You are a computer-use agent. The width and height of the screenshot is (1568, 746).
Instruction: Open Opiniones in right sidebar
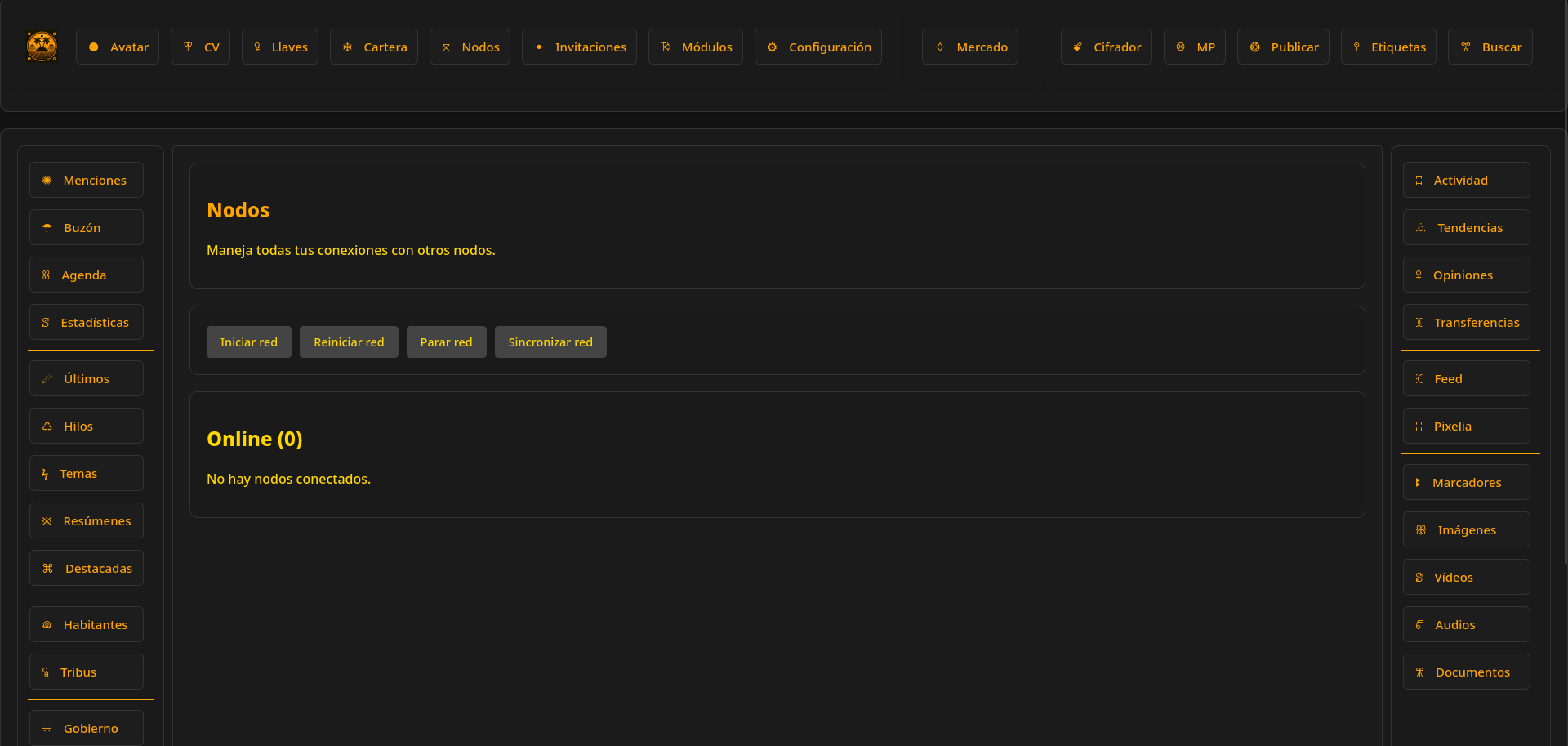tap(1466, 275)
